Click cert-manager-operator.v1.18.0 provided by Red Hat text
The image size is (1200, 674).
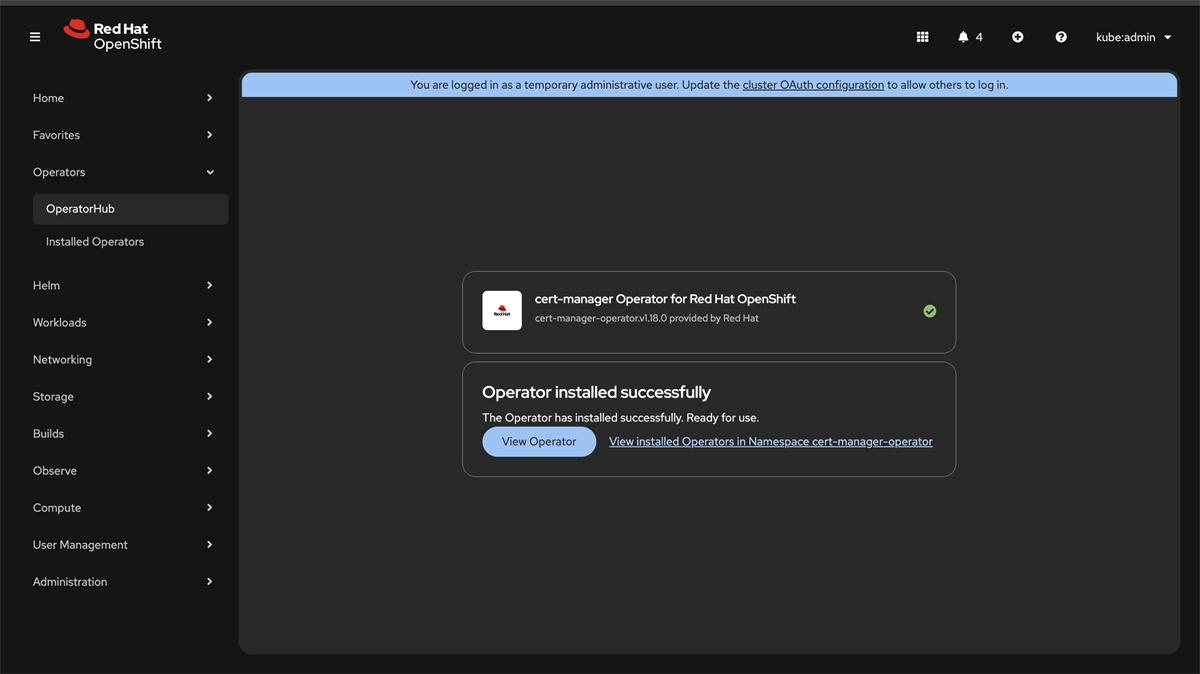click(x=647, y=318)
